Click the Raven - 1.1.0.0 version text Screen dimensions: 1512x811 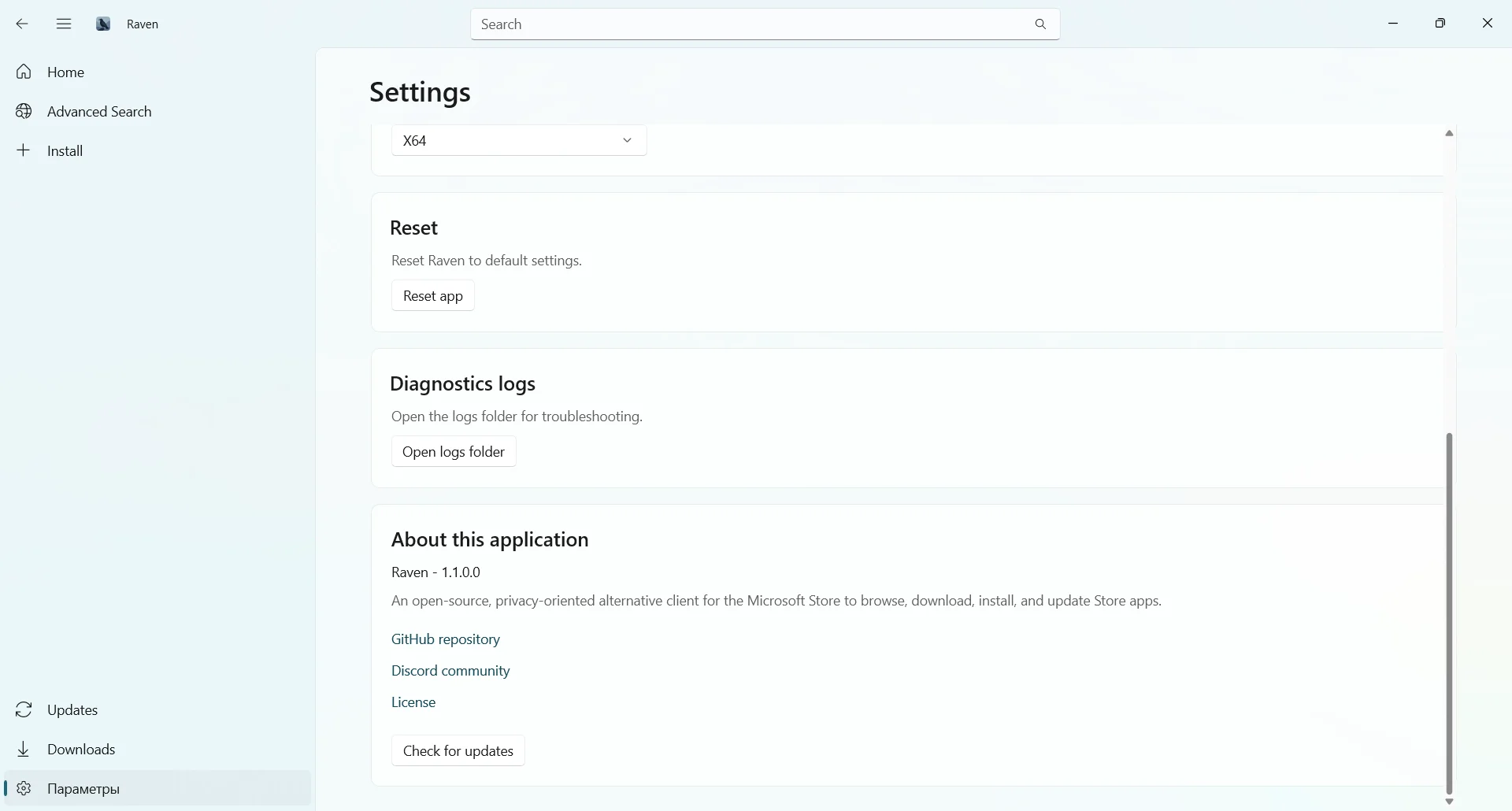pos(435,572)
